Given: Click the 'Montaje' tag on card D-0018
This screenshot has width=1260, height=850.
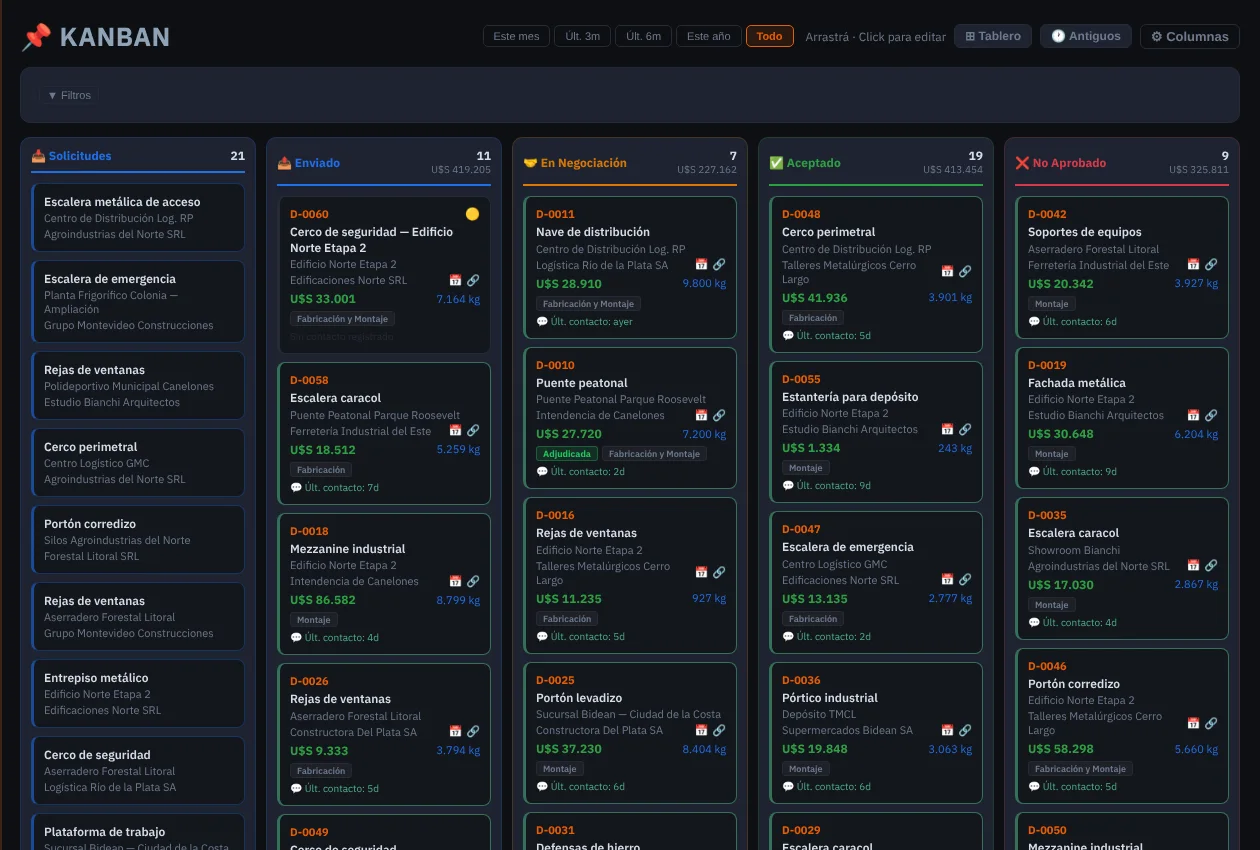Looking at the screenshot, I should (314, 620).
